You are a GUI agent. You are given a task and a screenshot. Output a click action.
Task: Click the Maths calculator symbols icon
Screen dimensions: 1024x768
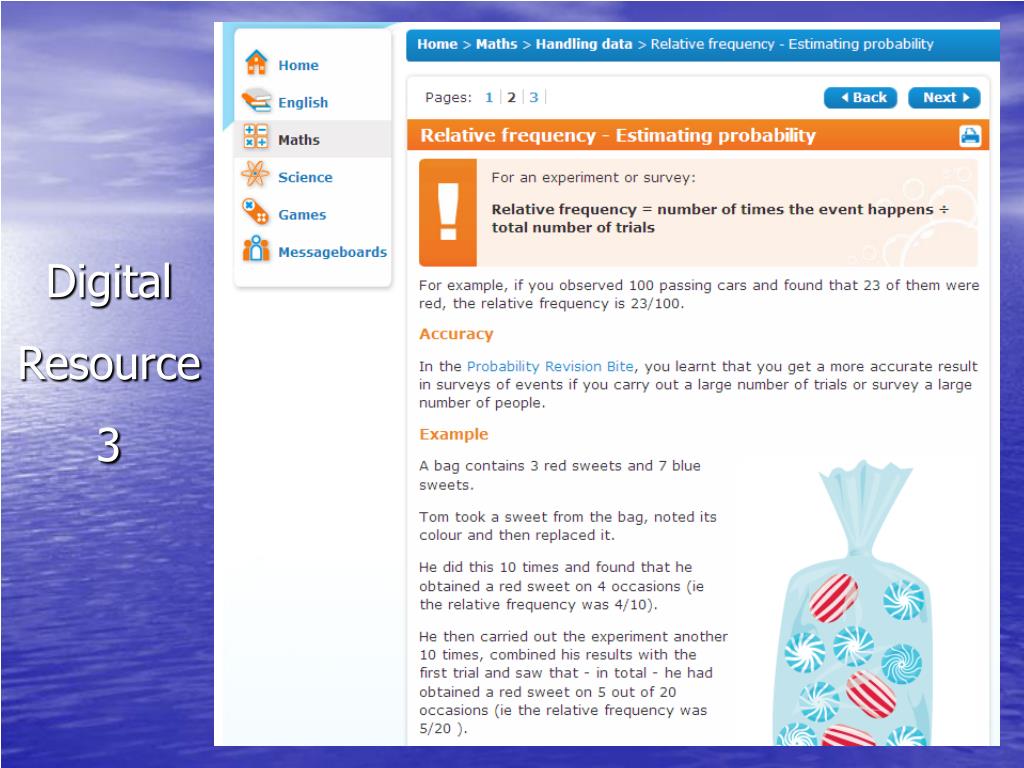click(255, 136)
